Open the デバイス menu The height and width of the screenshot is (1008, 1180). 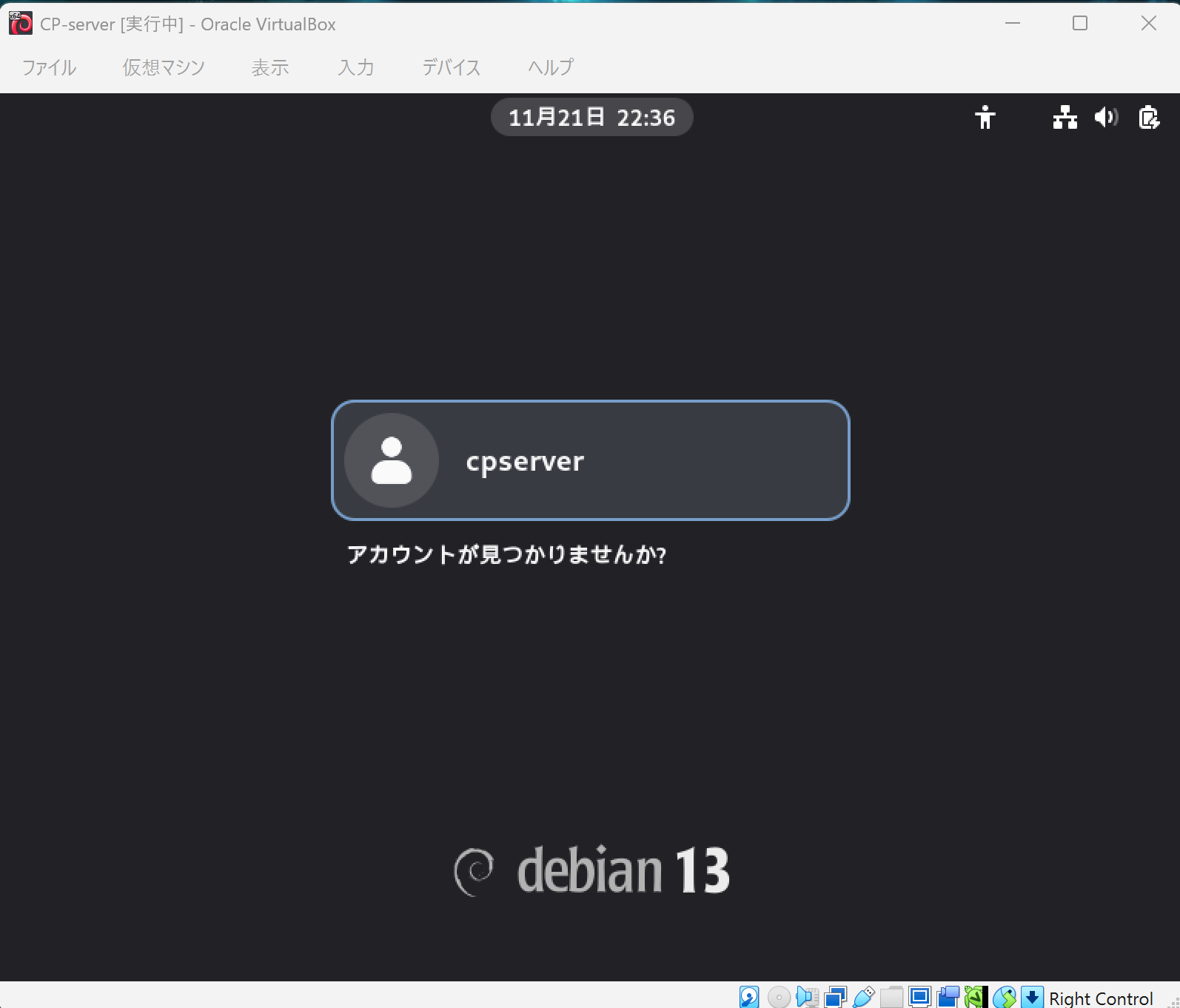click(452, 67)
